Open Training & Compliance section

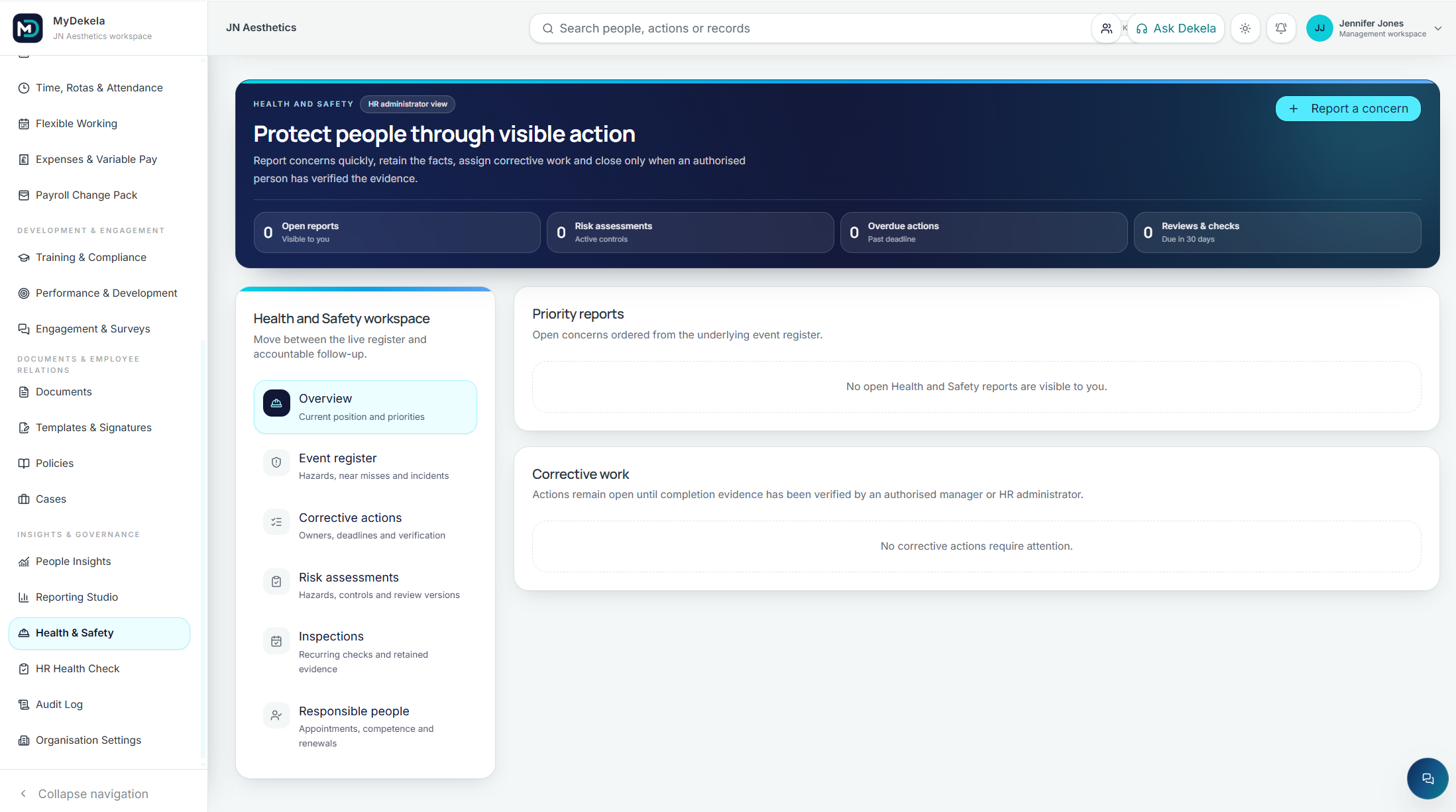click(x=99, y=258)
